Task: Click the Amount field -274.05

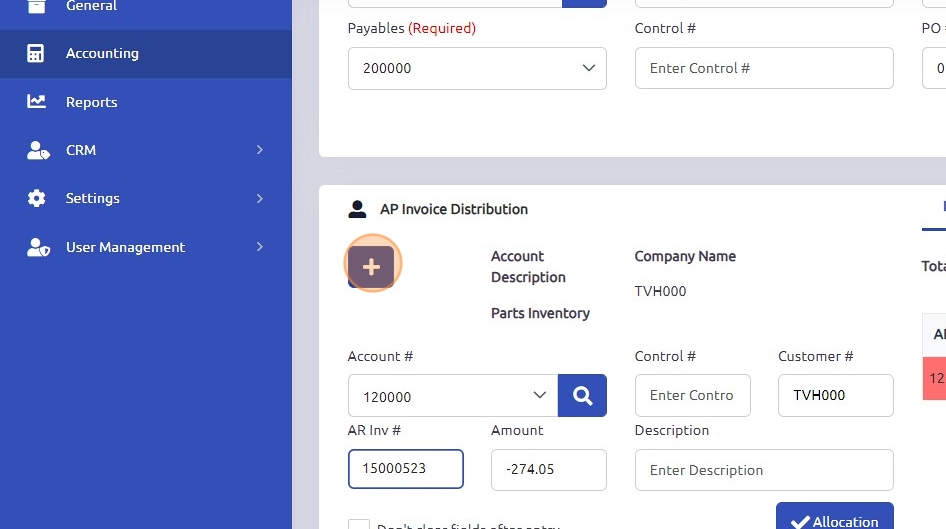Action: (548, 469)
